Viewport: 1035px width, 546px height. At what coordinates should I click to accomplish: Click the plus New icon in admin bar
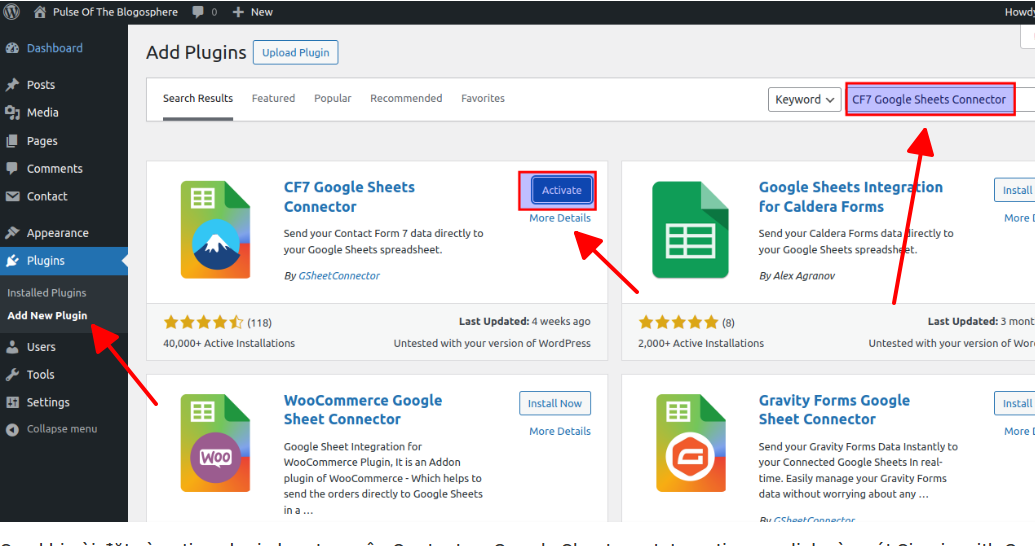click(238, 12)
